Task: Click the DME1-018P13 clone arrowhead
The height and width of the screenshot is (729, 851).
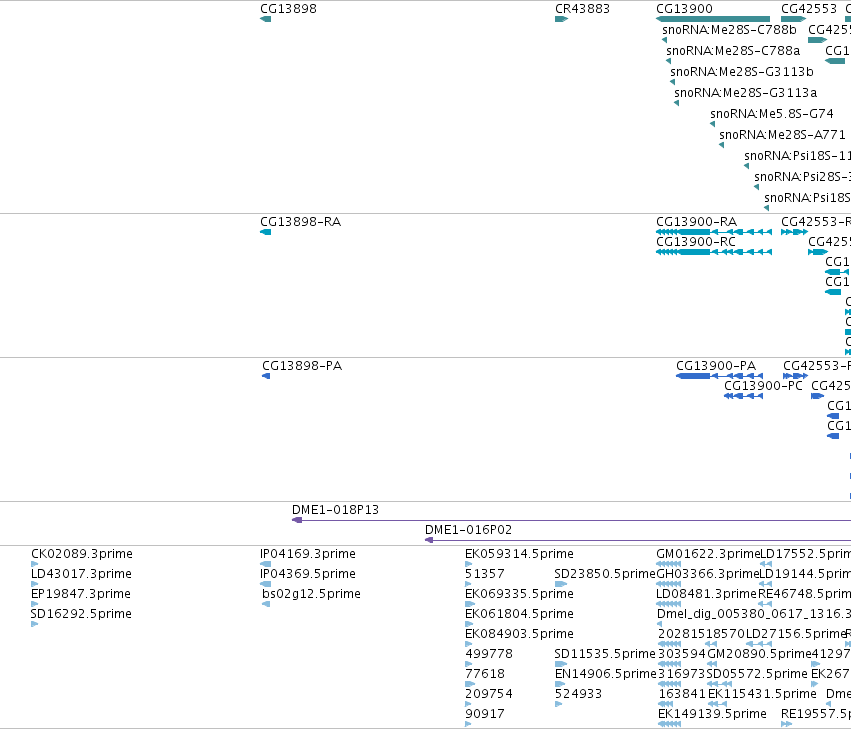Action: (x=297, y=520)
